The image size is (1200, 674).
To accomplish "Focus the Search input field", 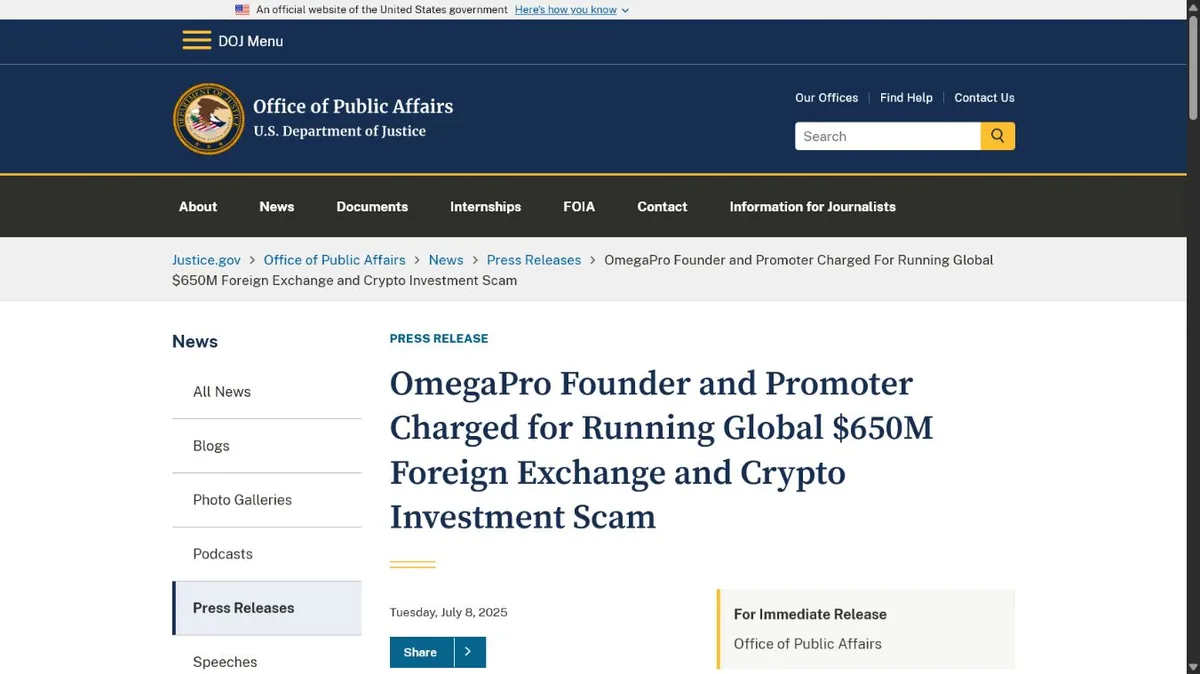I will [x=888, y=136].
